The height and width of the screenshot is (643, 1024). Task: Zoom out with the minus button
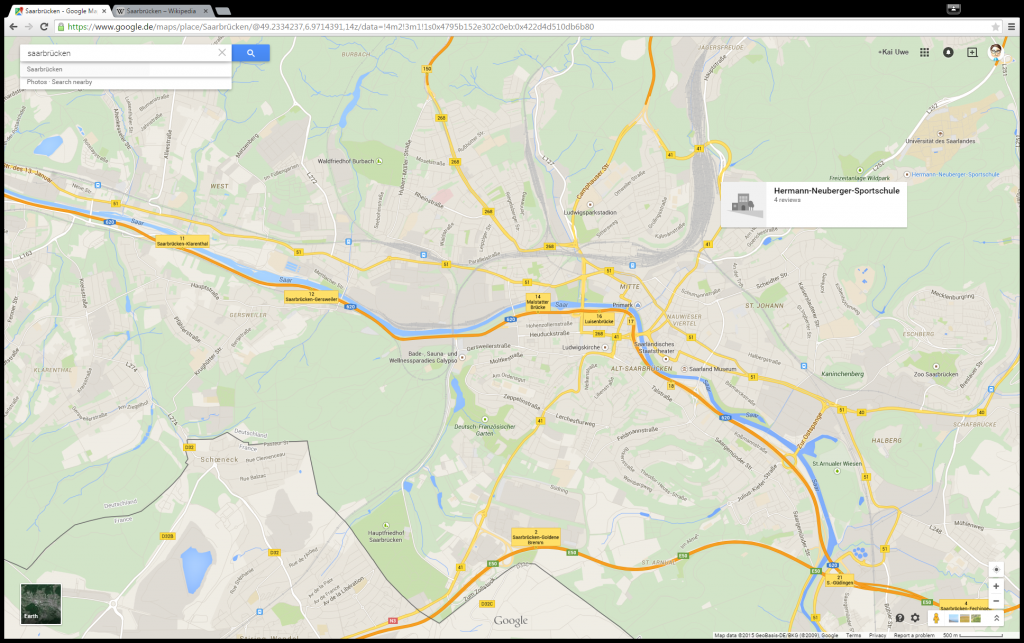(996, 601)
